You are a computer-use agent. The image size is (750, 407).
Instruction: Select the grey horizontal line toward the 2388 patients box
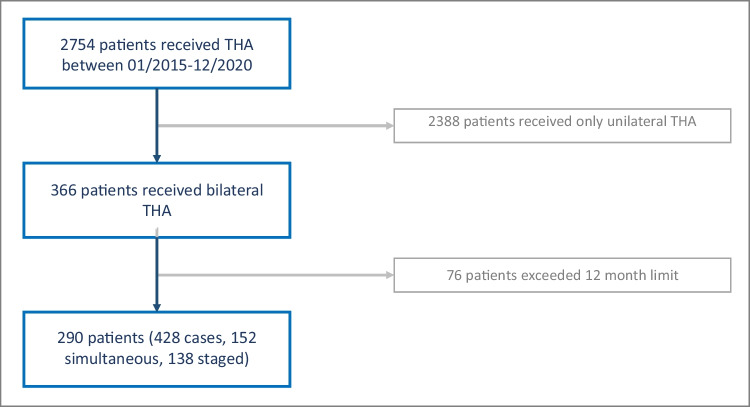pos(270,125)
